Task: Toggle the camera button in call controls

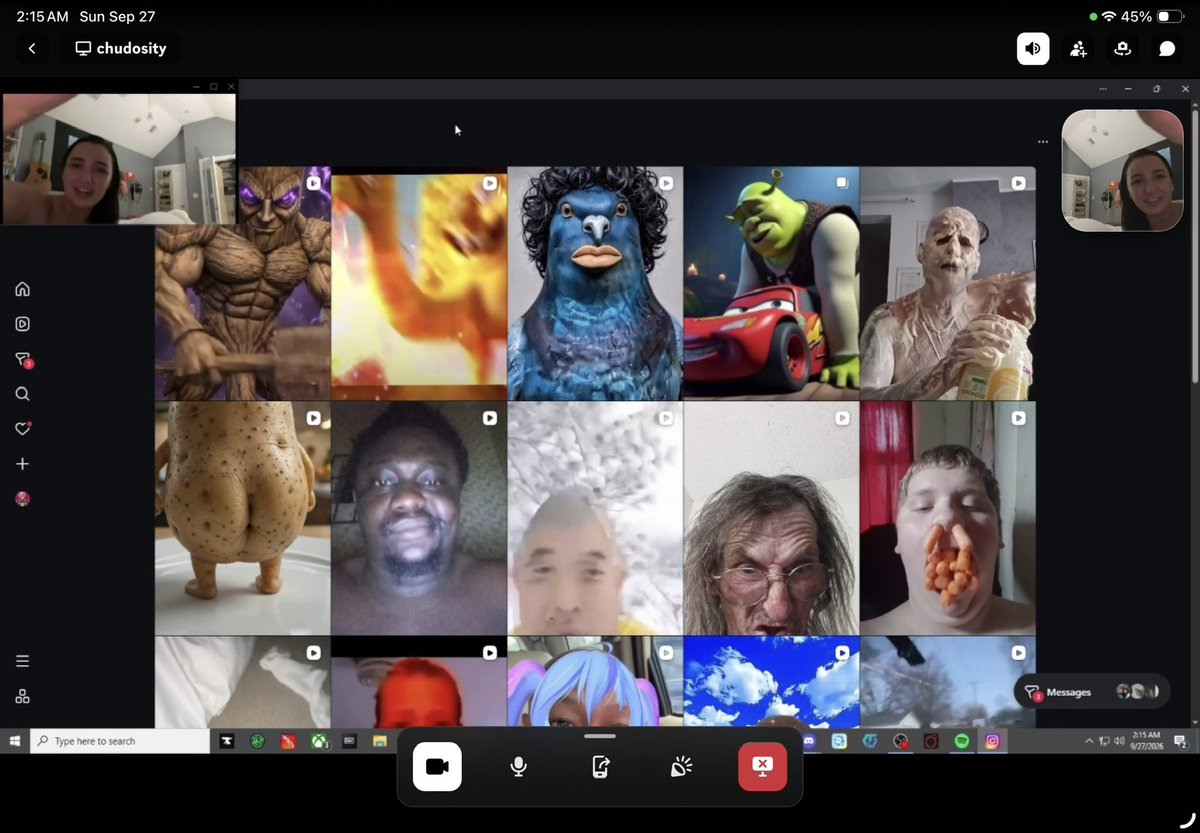Action: [437, 767]
